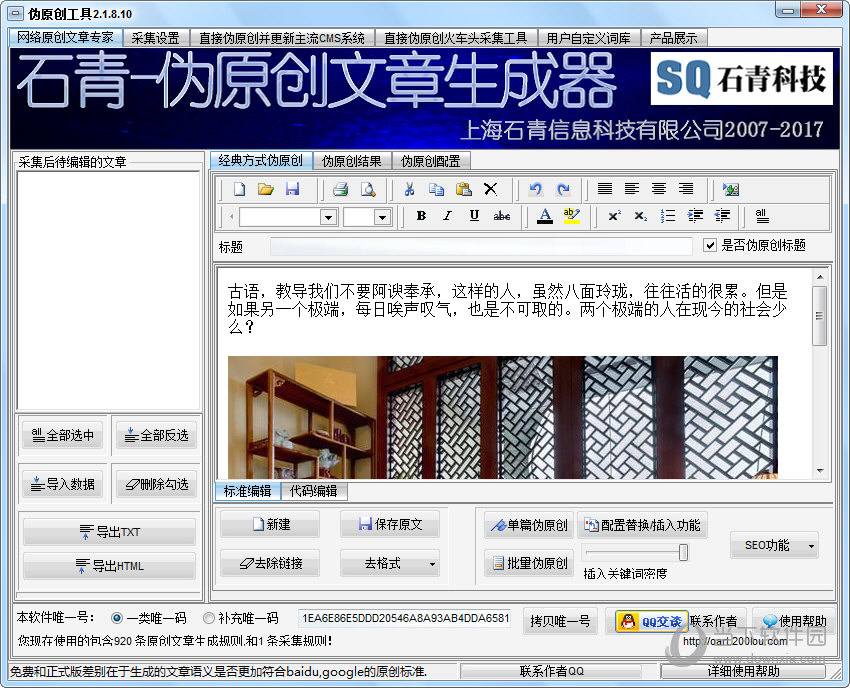Click into the 标题 input field
850x688 pixels.
tap(481, 246)
